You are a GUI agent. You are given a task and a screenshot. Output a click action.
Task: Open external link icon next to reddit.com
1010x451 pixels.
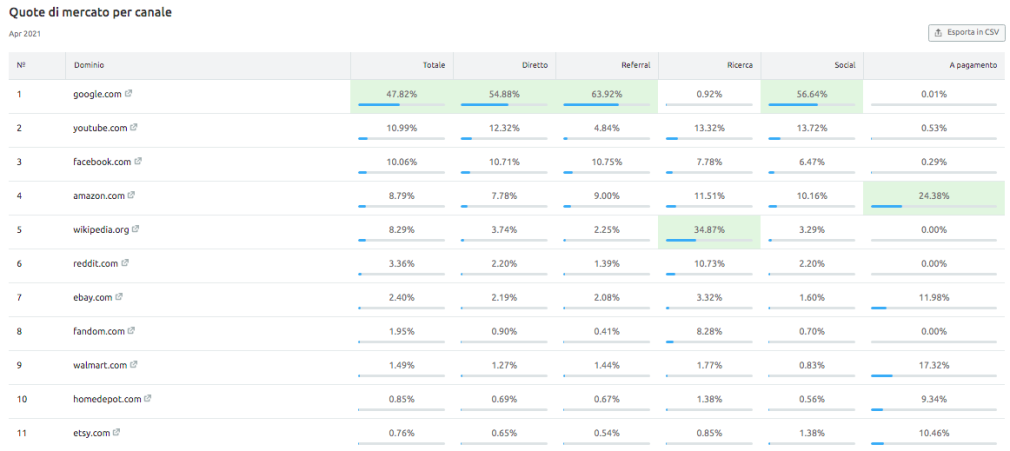click(x=125, y=263)
